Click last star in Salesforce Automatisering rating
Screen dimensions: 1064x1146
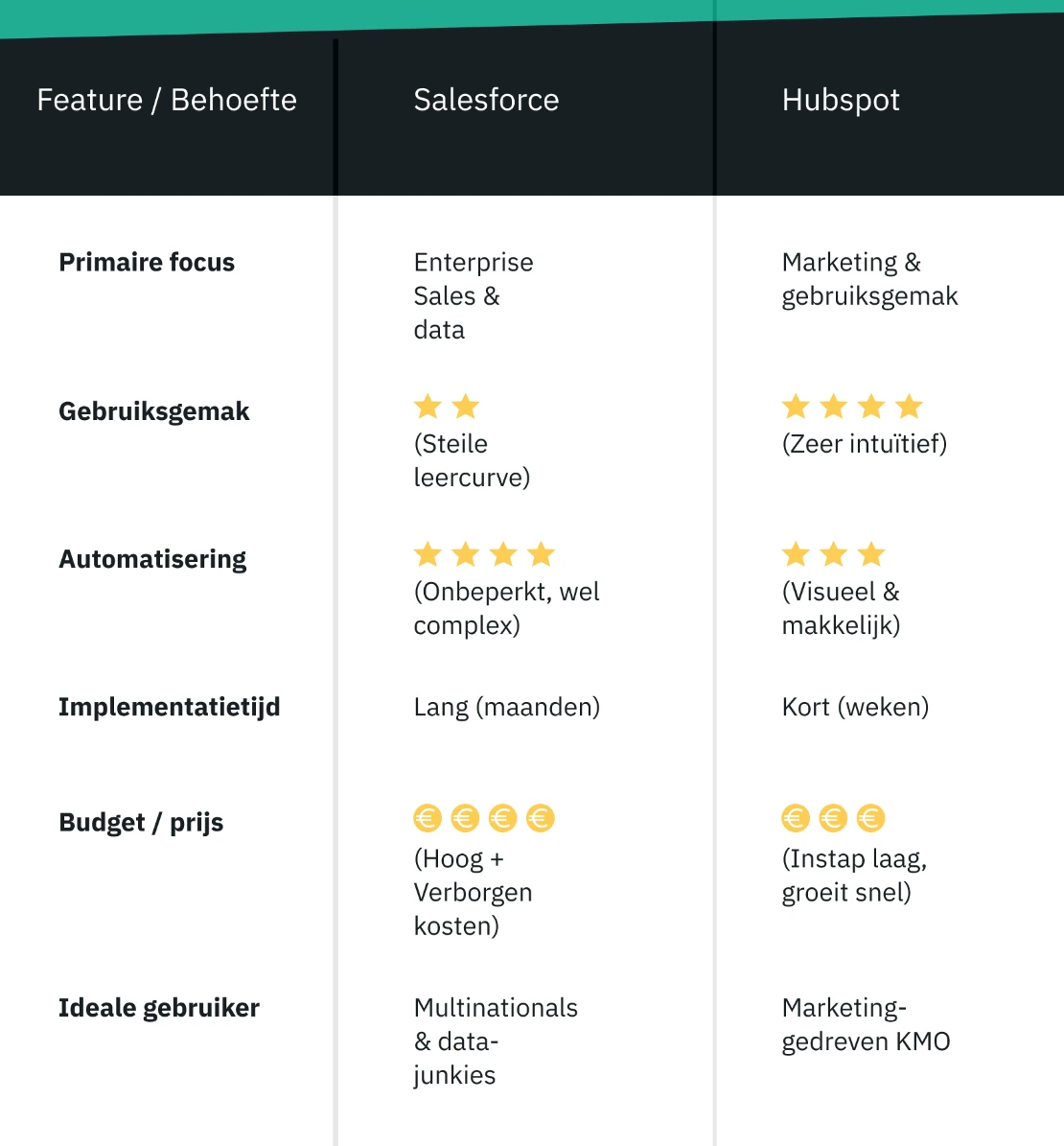(x=542, y=554)
